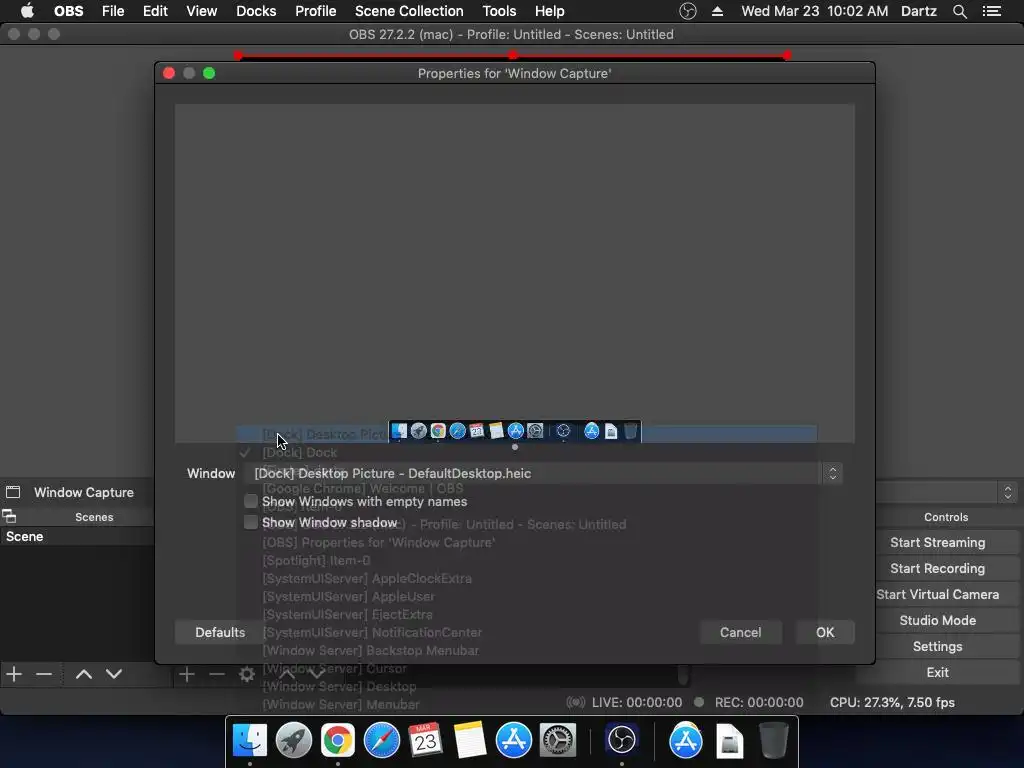
Task: Click the eject icon in menu bar
Action: (717, 11)
